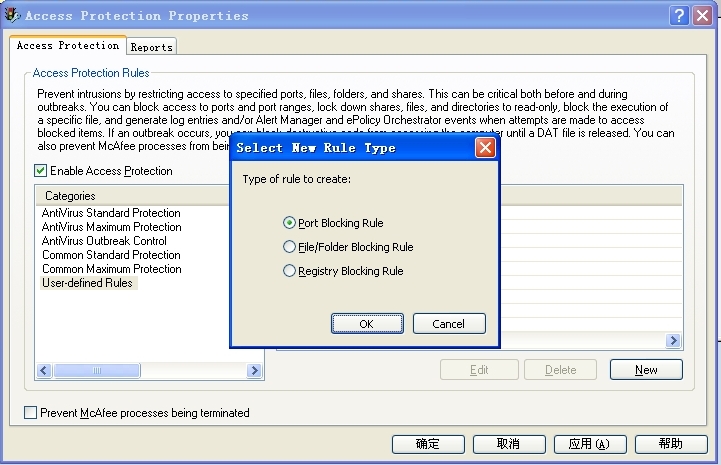Click the 取消 button
Screen dimensions: 721x465
click(509, 444)
